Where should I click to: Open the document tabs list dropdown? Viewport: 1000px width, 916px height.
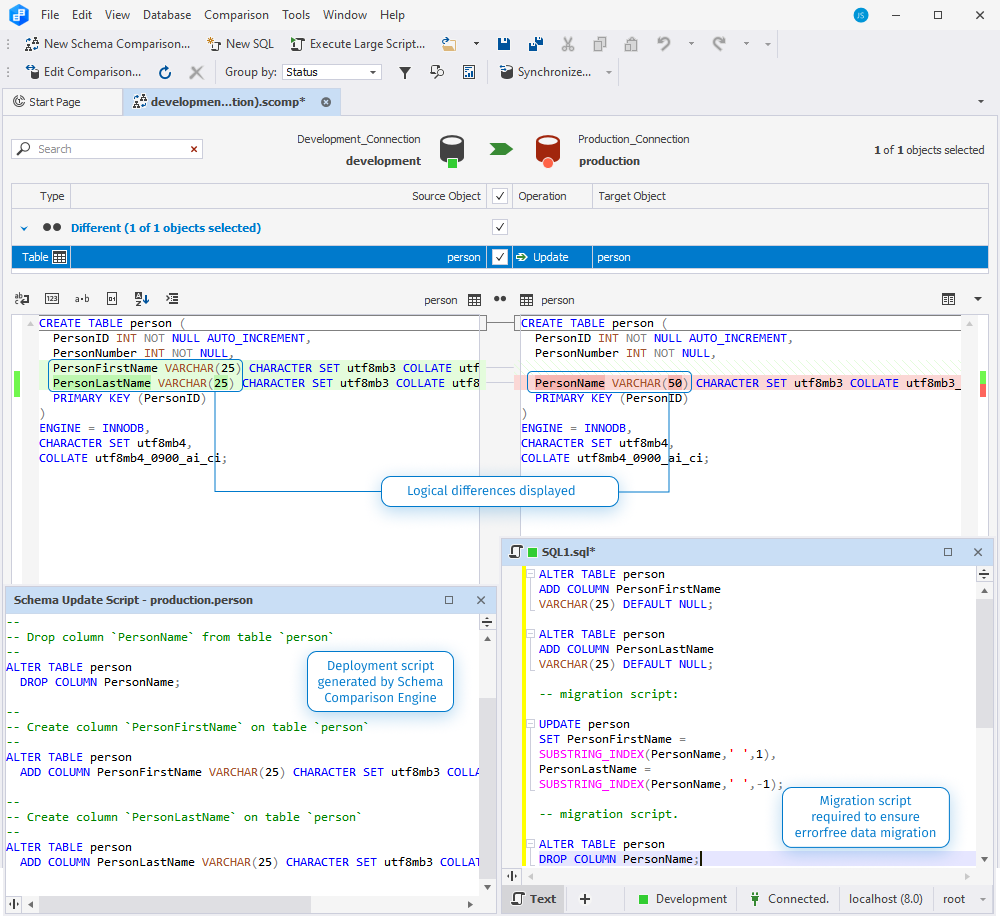click(x=981, y=102)
